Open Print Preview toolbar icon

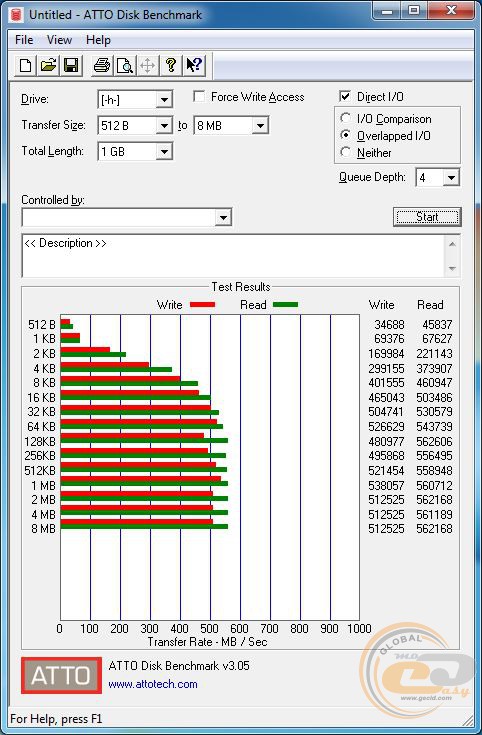point(125,65)
